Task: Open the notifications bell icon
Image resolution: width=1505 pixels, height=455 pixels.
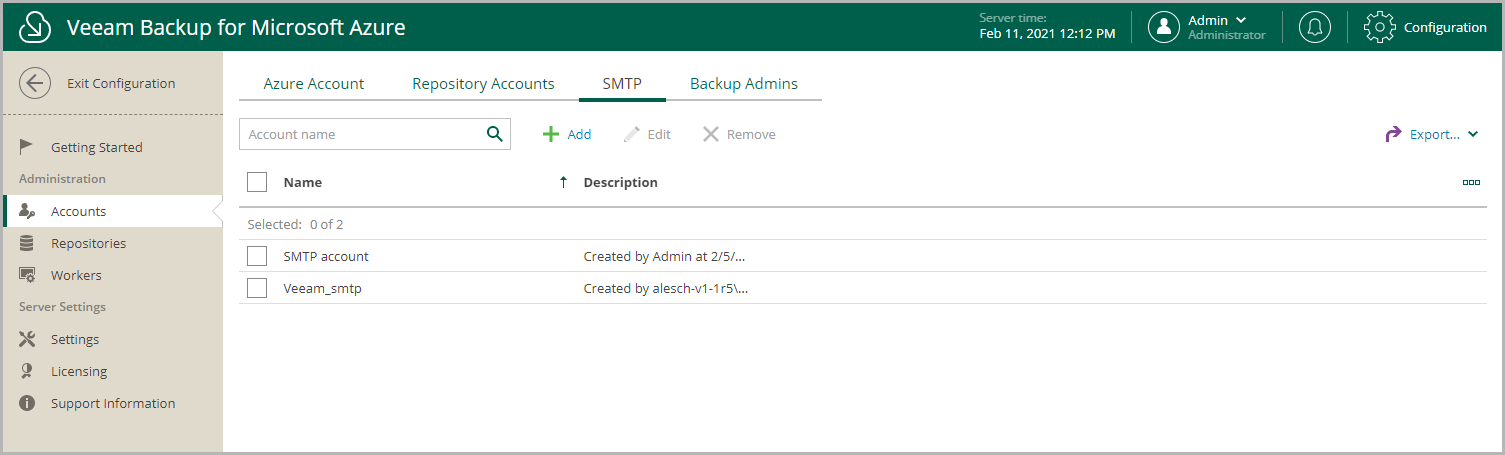Action: pos(1315,27)
